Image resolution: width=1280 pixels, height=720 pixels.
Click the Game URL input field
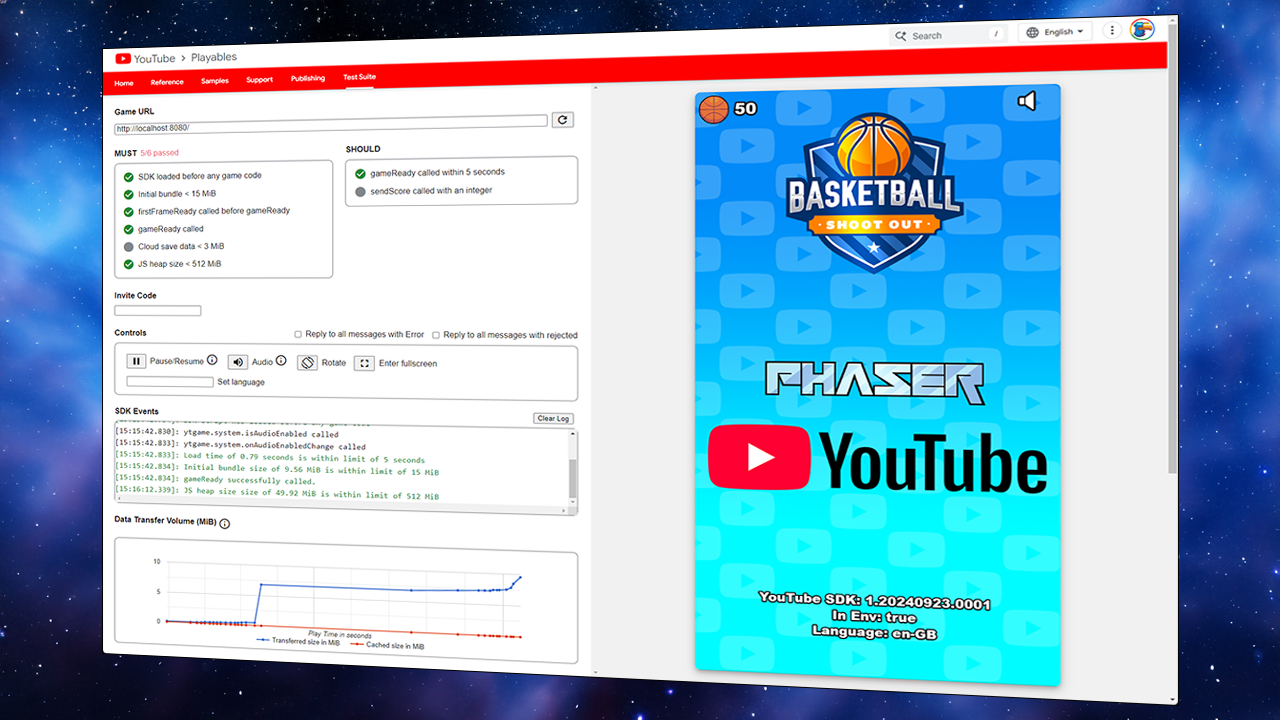point(331,125)
